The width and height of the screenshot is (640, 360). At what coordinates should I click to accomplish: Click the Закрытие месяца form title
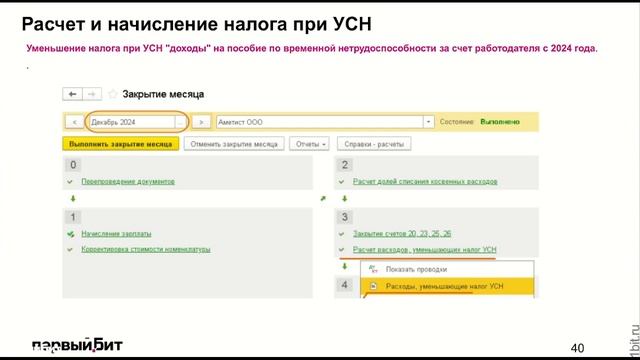[x=163, y=94]
